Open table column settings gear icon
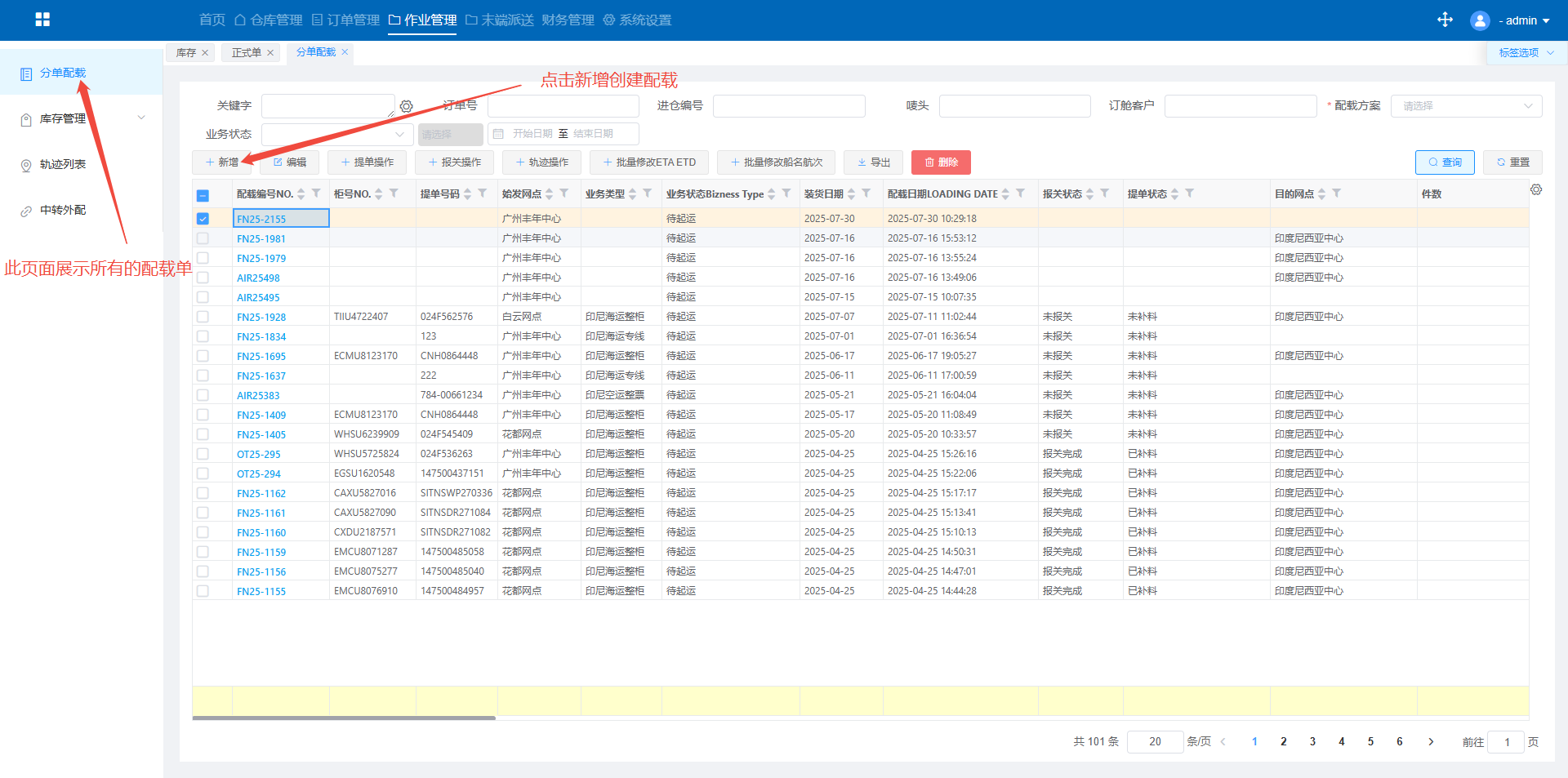Screen dimensions: 1568x778 (1535, 189)
